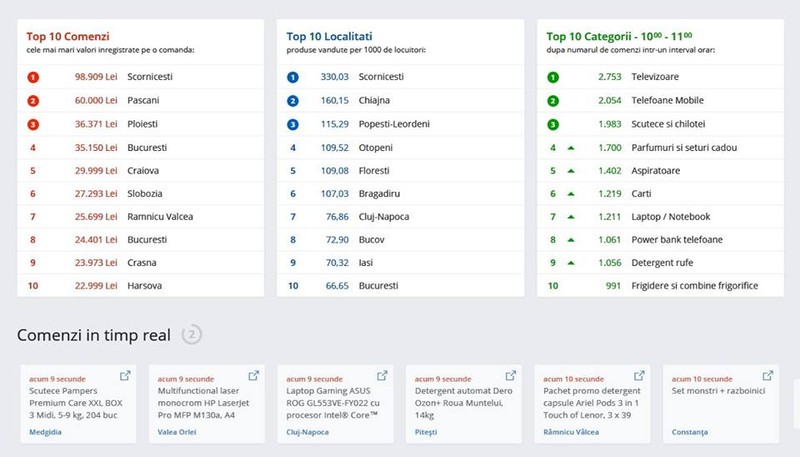This screenshot has width=800, height=457.
Task: Click Telefoane Mobile category name
Action: (x=667, y=100)
